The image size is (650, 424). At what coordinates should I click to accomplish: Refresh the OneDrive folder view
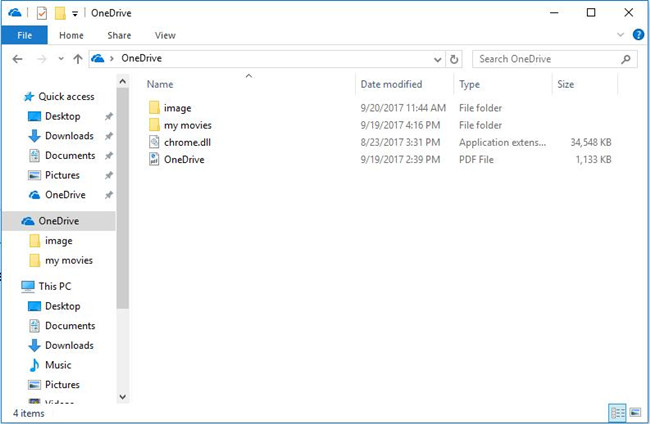pos(454,59)
